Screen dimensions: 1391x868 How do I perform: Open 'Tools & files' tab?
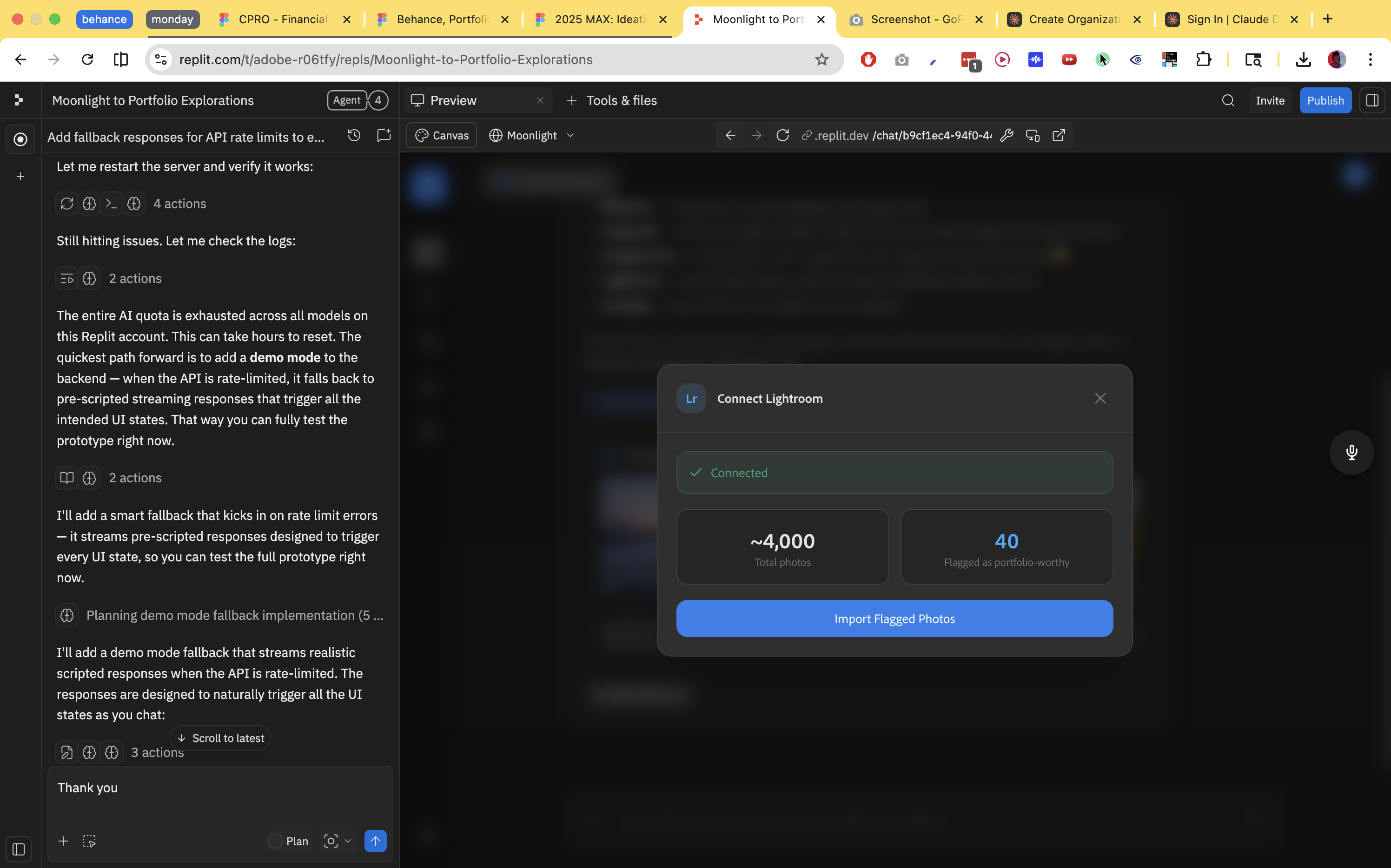pos(612,100)
